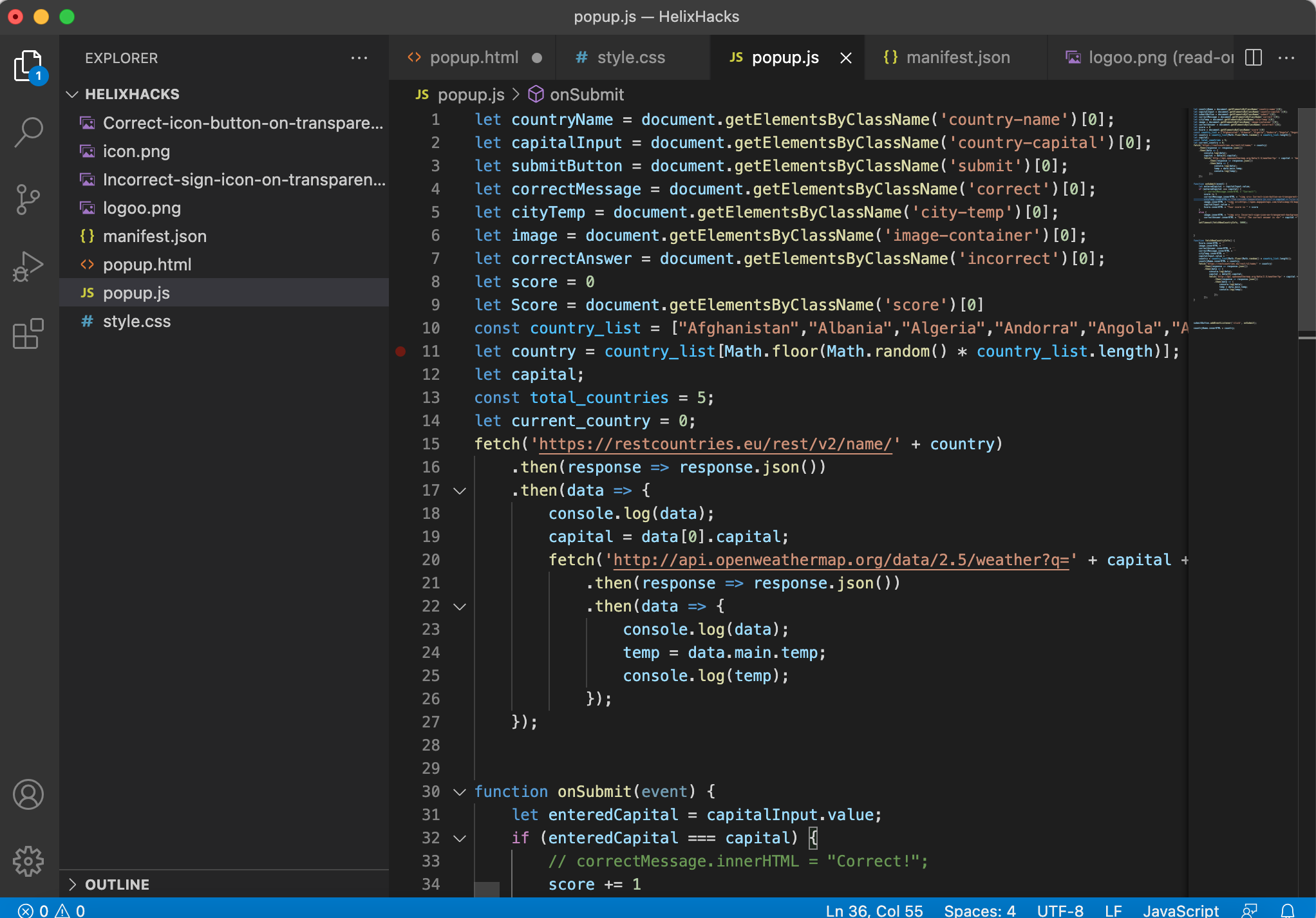Click the Accounts icon in activity bar
The width and height of the screenshot is (1316, 918).
pos(28,795)
